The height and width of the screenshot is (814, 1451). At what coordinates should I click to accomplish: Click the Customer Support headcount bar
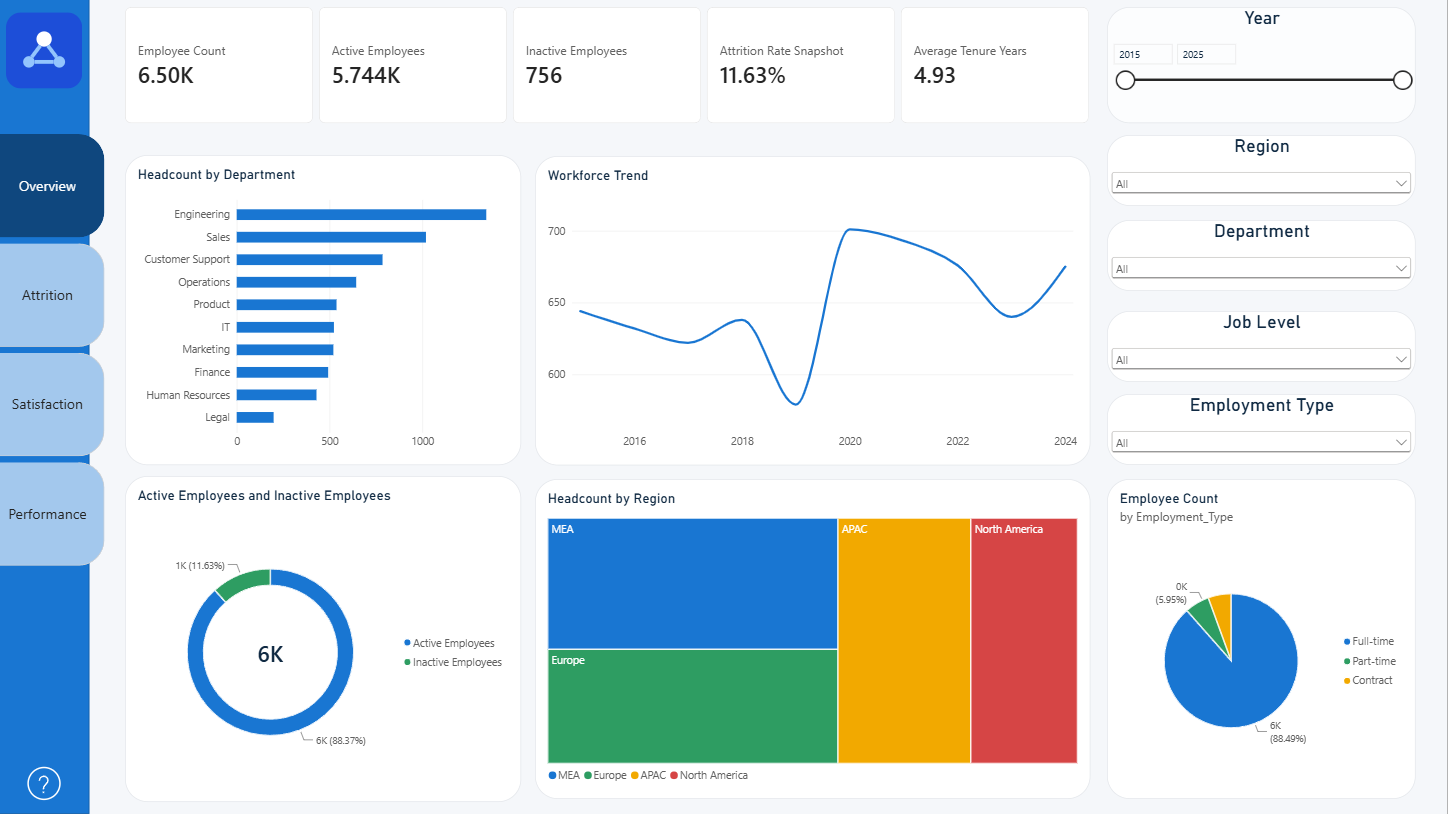point(309,259)
